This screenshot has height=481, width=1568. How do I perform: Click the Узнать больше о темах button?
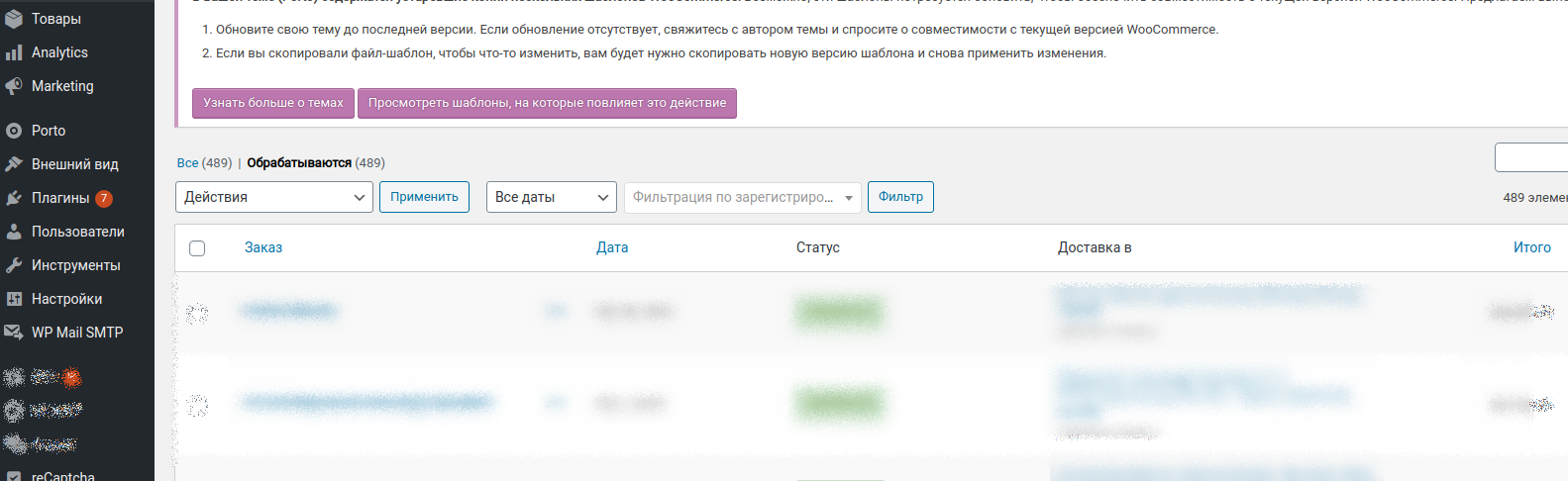[273, 103]
